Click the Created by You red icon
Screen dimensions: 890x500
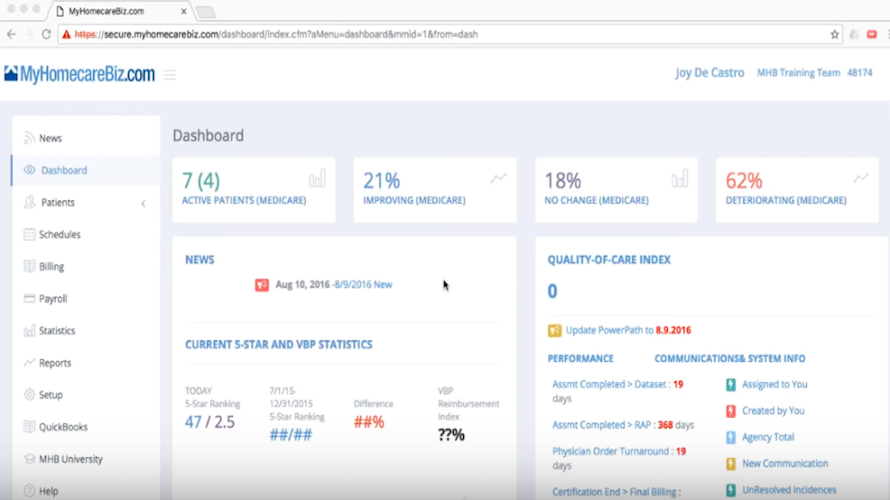731,411
